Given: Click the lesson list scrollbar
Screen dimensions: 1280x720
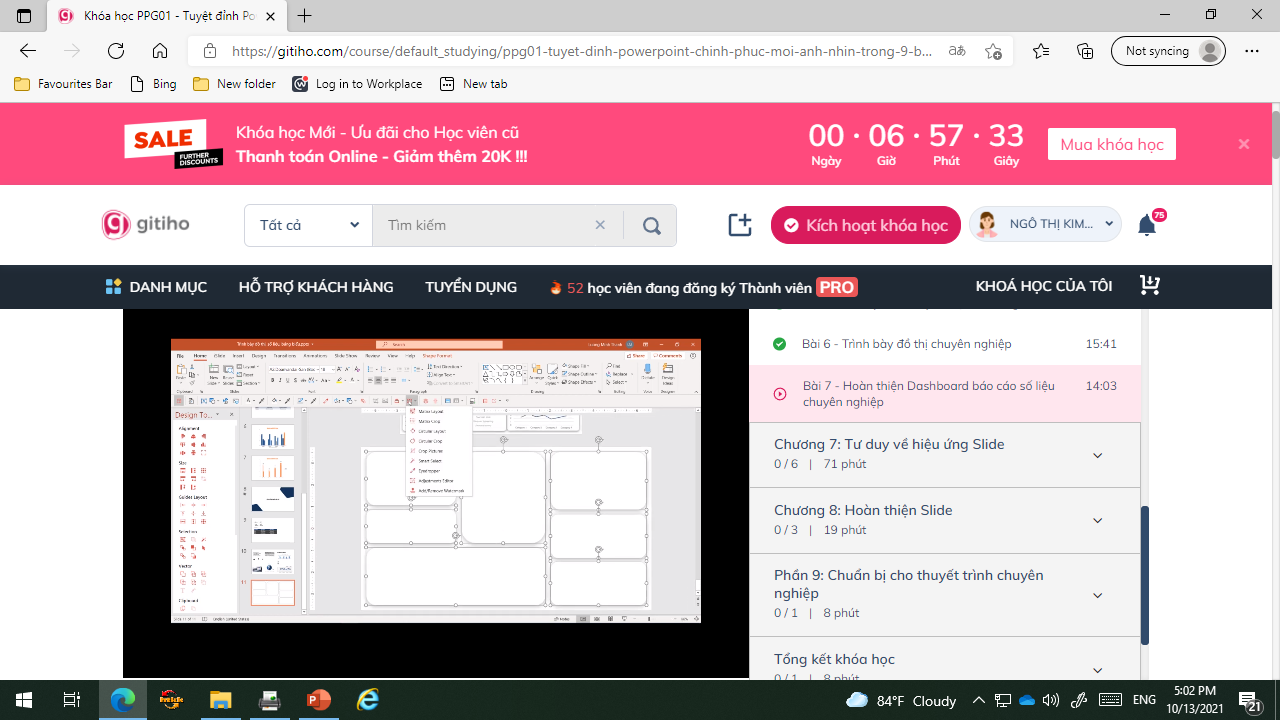Looking at the screenshot, I should tap(1145, 575).
